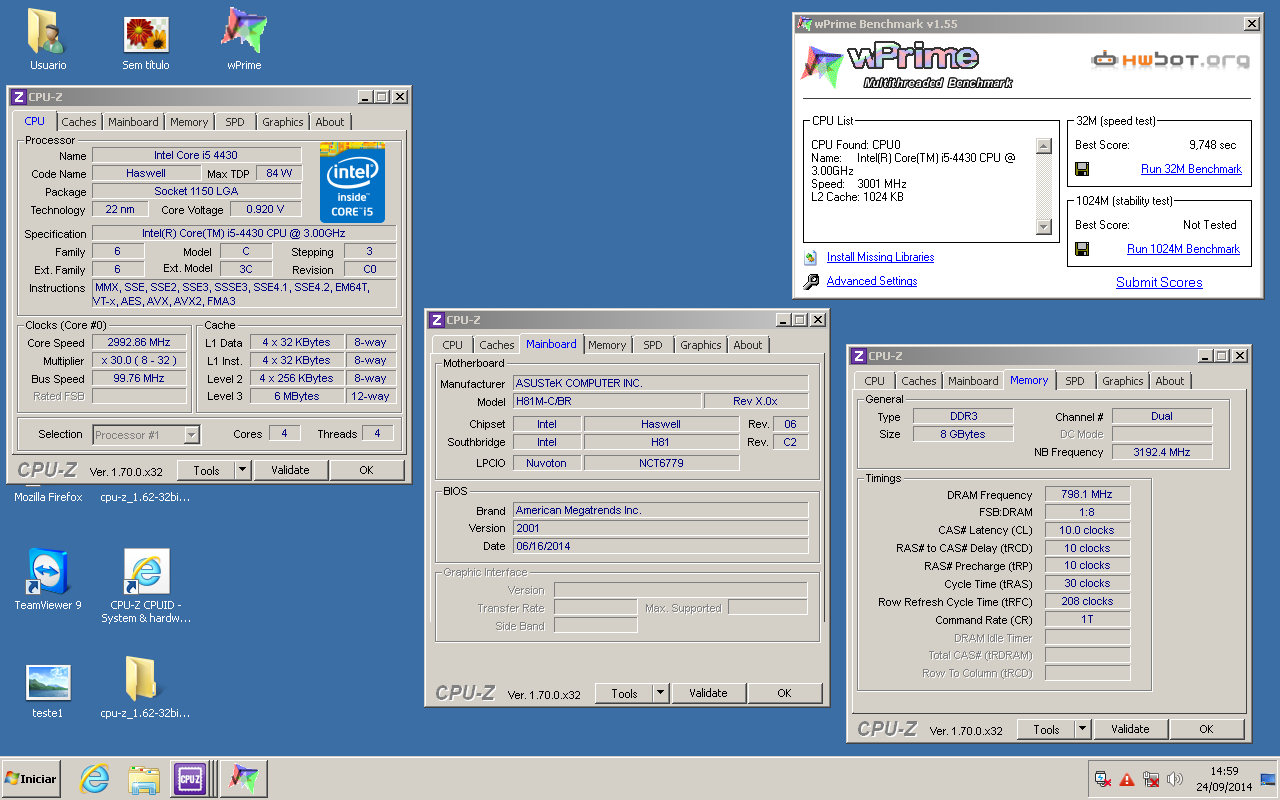Open Graphics tab in Mainboard window
The height and width of the screenshot is (800, 1280).
click(700, 345)
